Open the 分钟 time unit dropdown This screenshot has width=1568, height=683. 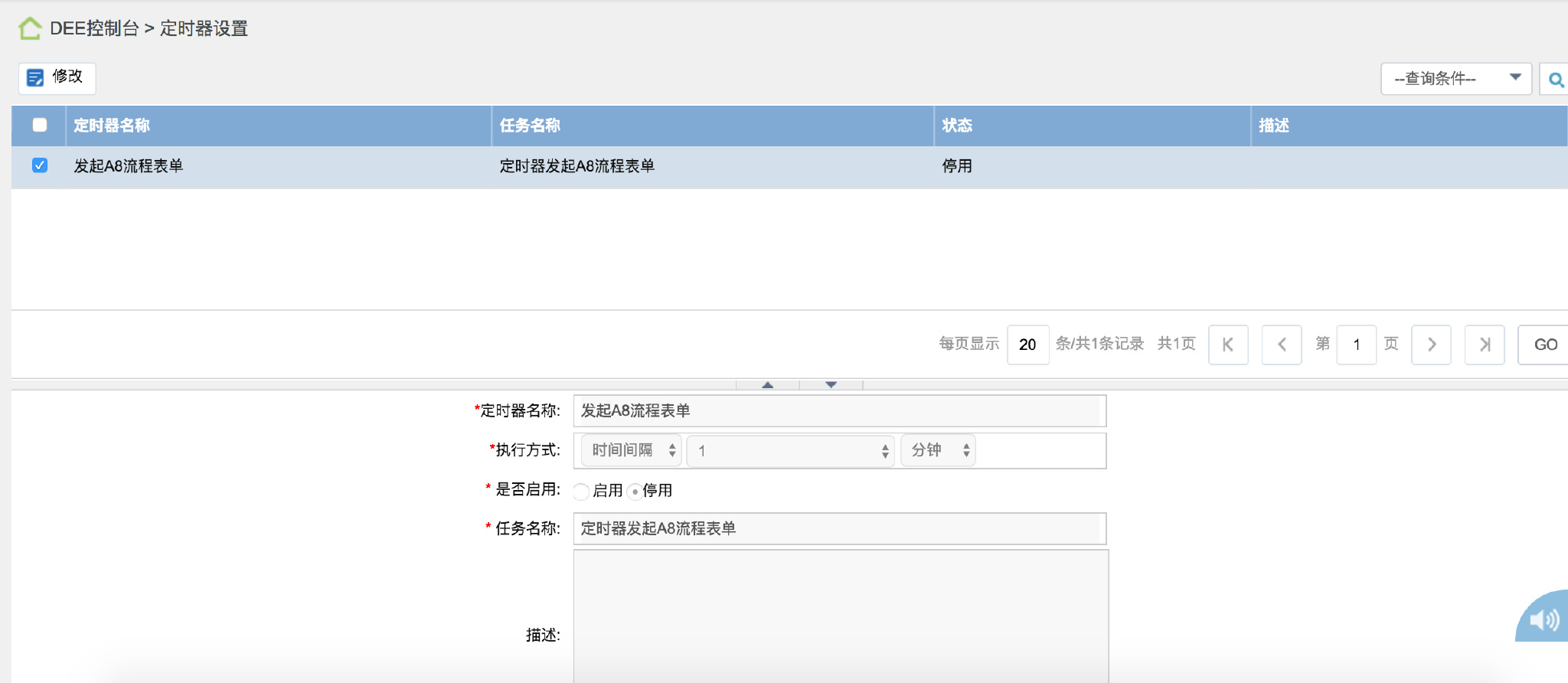coord(938,450)
